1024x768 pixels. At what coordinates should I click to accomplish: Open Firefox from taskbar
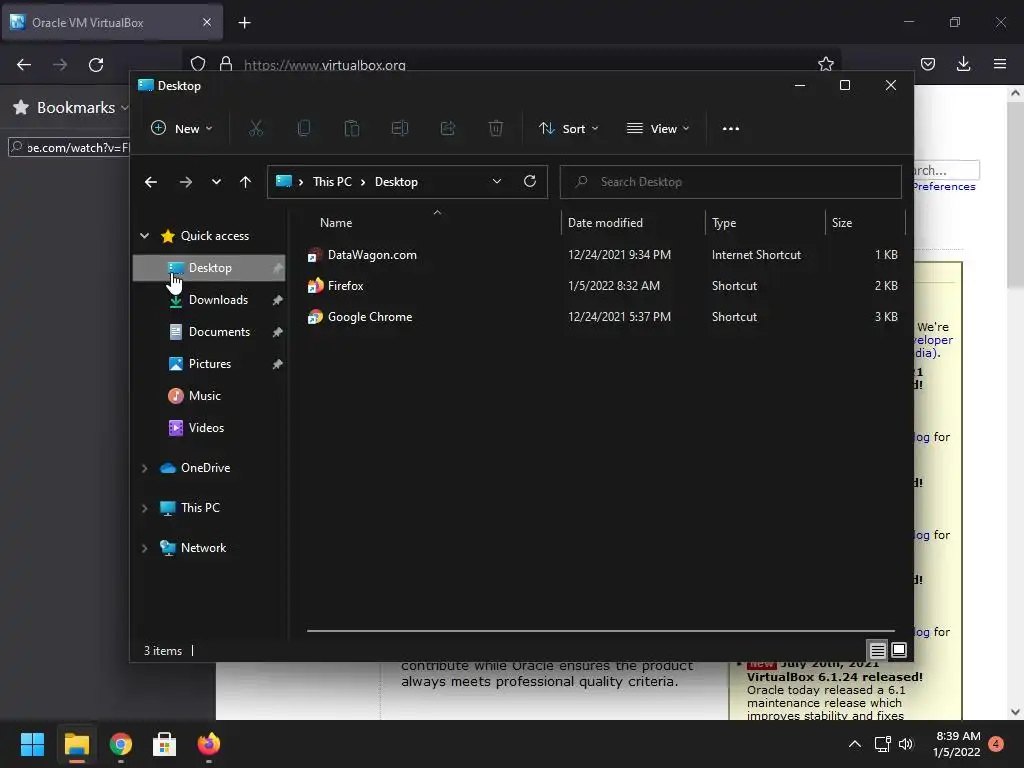tap(209, 744)
